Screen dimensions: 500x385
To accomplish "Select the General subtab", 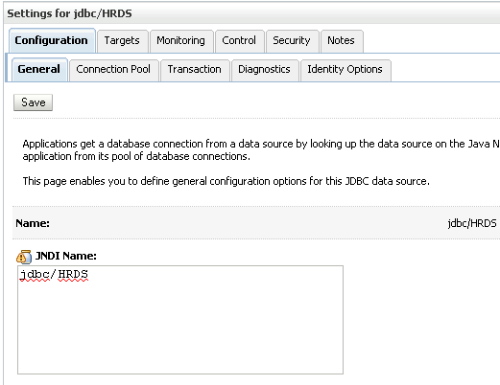I will point(39,69).
